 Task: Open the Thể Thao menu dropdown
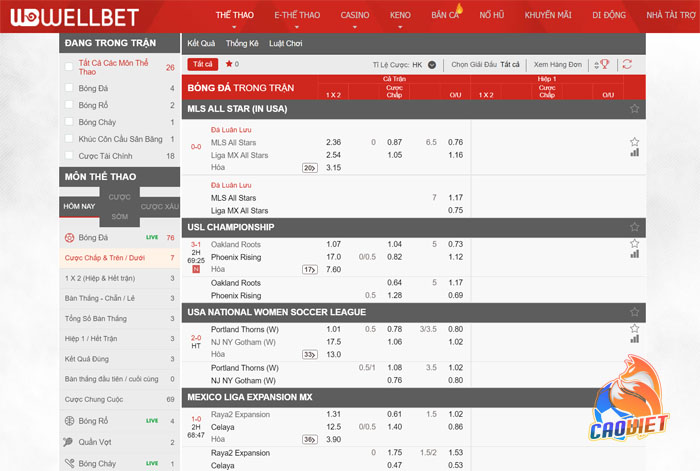[234, 15]
